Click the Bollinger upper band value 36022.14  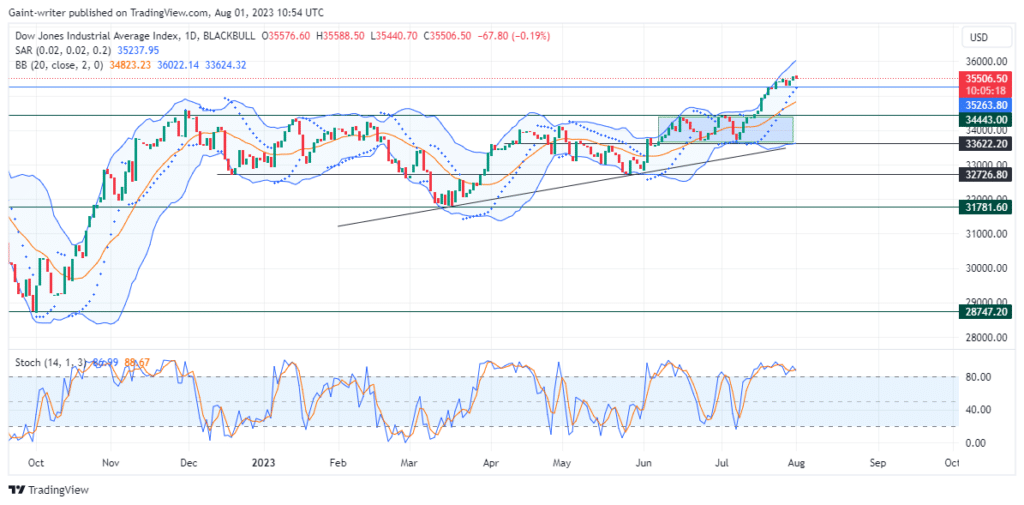(179, 65)
